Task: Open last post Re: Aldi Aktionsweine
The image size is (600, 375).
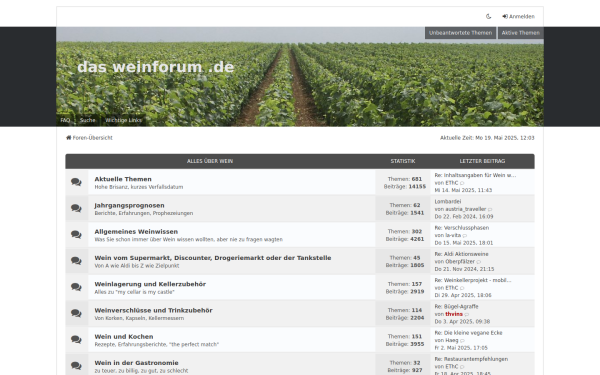Action: [461, 254]
